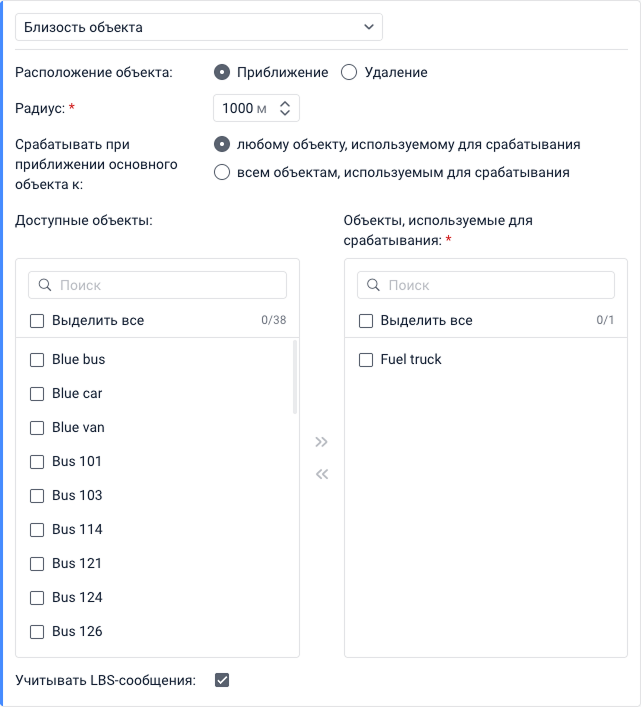The image size is (641, 707).
Task: Click the radius stepper arrows
Action: [x=285, y=108]
